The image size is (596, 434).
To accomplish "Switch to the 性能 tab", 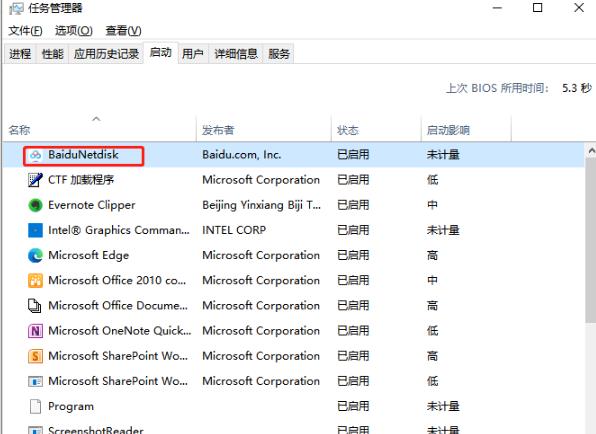I will pos(52,54).
